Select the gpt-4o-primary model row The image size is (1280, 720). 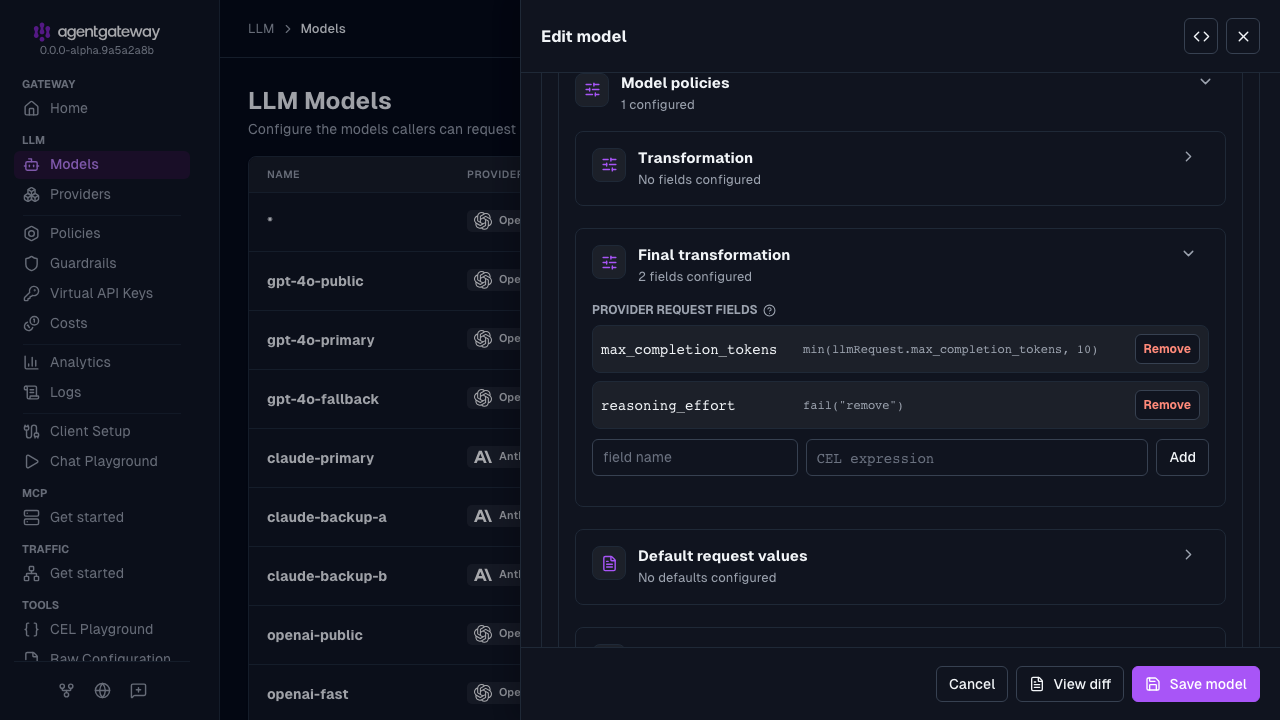click(x=385, y=340)
